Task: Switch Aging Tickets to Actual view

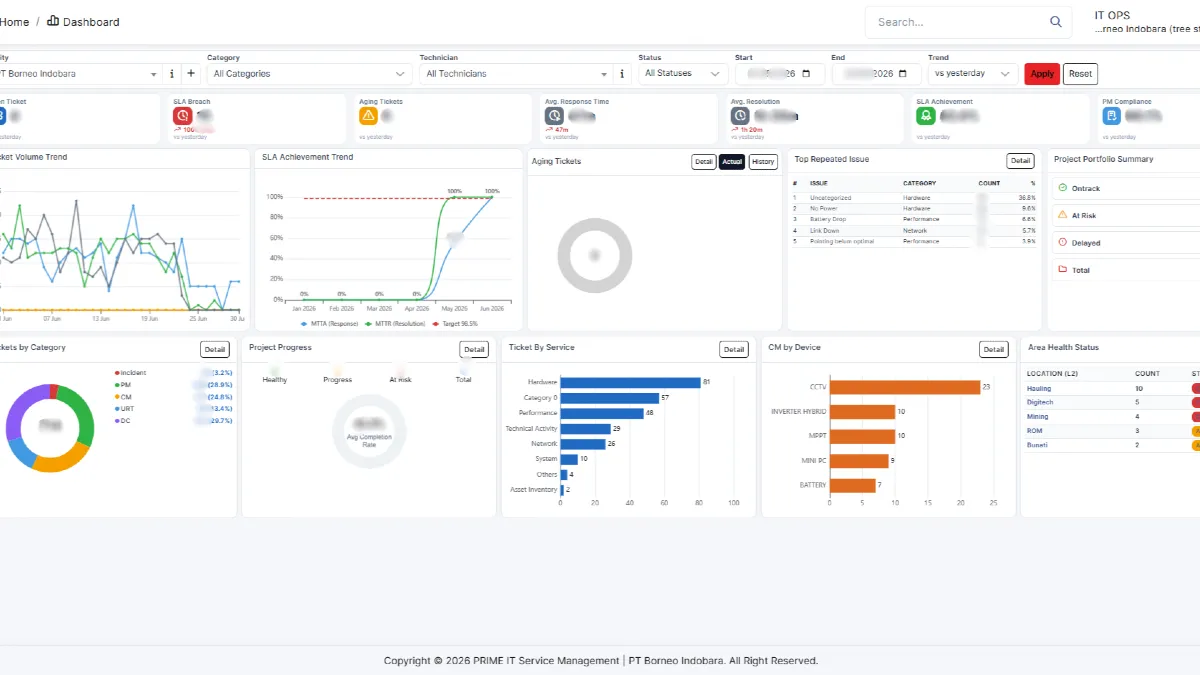Action: pos(732,162)
